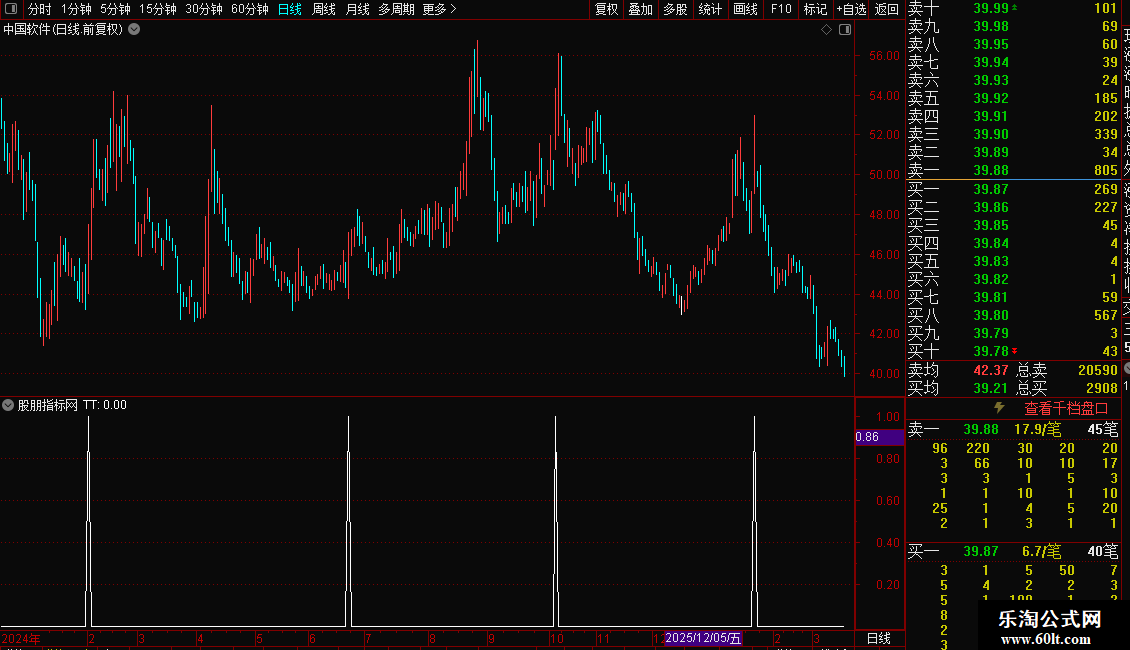
Task: Click the 17.9/笔 average per order
Action: pos(1038,429)
